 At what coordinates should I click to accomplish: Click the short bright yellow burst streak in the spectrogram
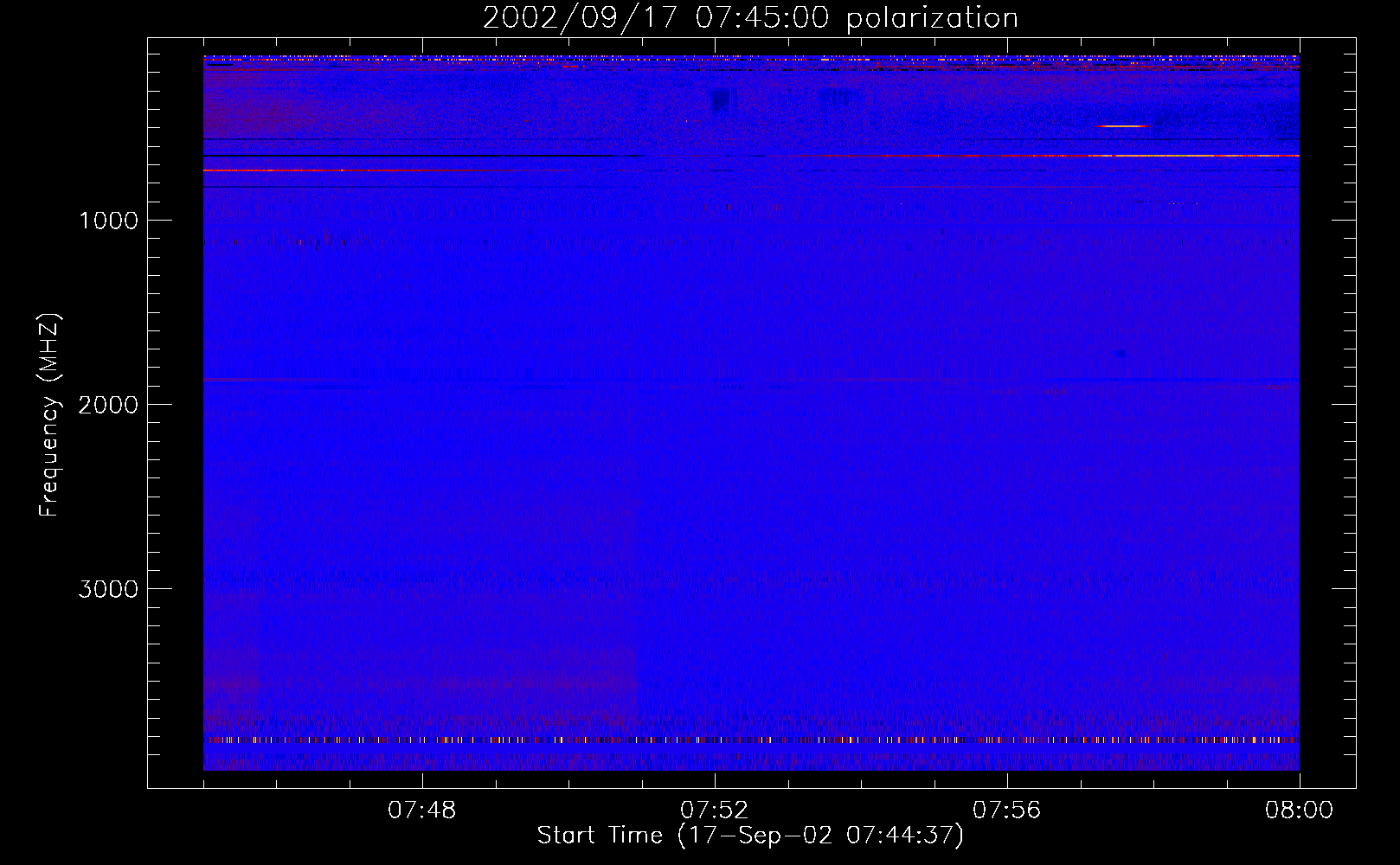[x=1123, y=126]
